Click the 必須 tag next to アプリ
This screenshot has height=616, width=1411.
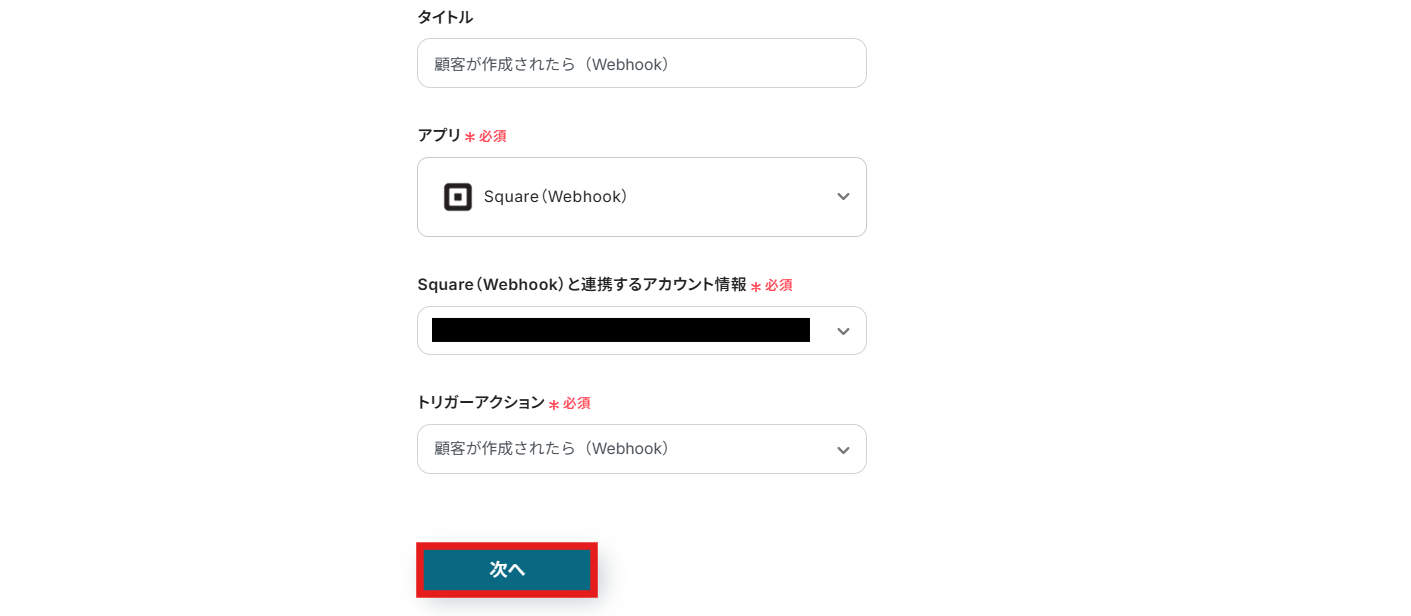pyautogui.click(x=492, y=136)
